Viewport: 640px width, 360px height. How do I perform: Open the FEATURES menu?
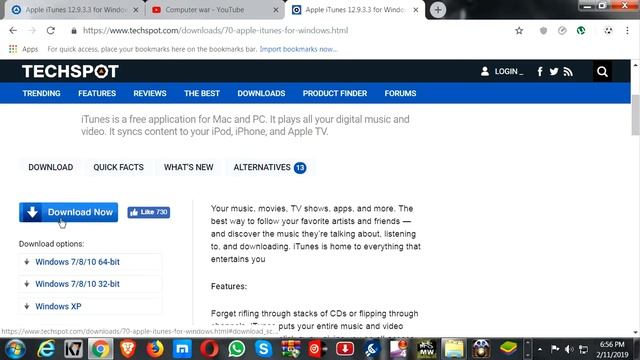tap(97, 93)
